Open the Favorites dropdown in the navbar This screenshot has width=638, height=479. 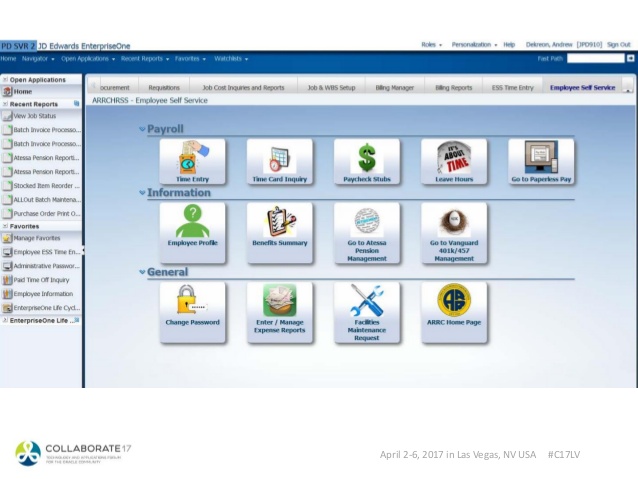click(190, 59)
